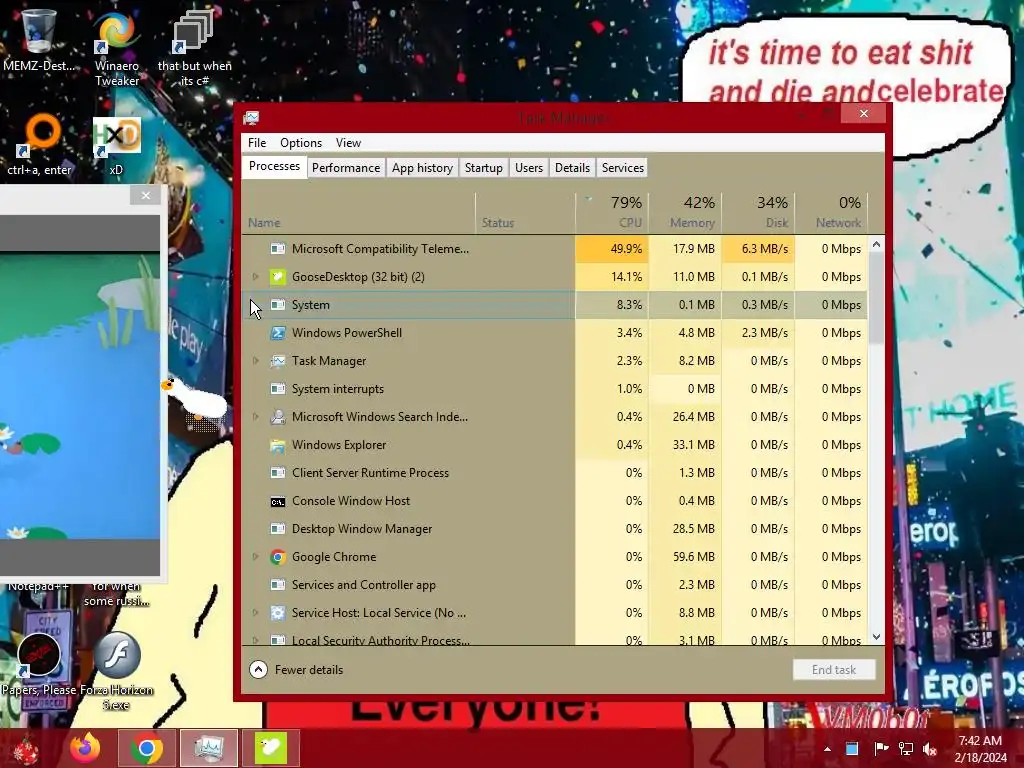Click the Start button ornament icon
Screen dimensions: 1024x768
[26, 749]
